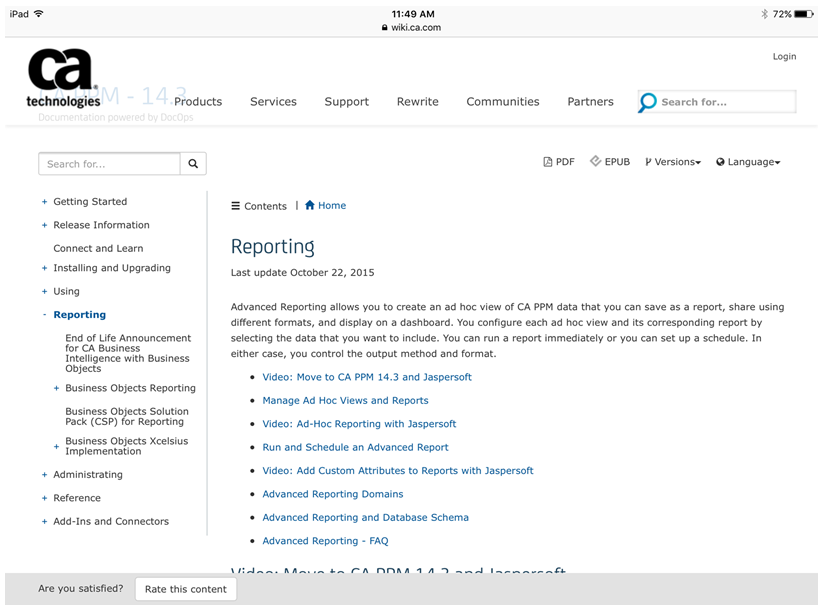Expand the Getting Started tree node
The height and width of the screenshot is (610, 823).
45,202
